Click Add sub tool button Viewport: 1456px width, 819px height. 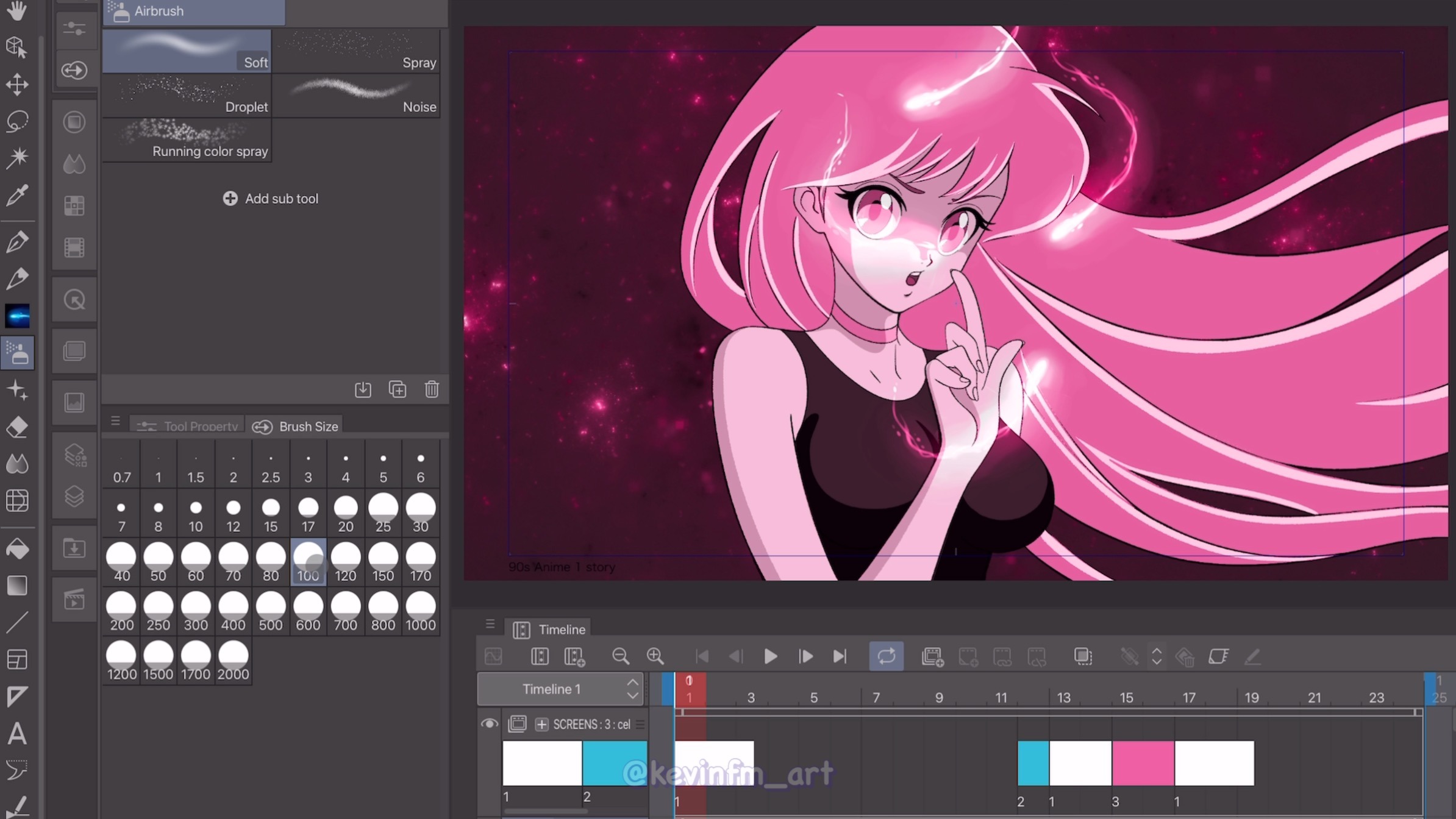pyautogui.click(x=271, y=199)
